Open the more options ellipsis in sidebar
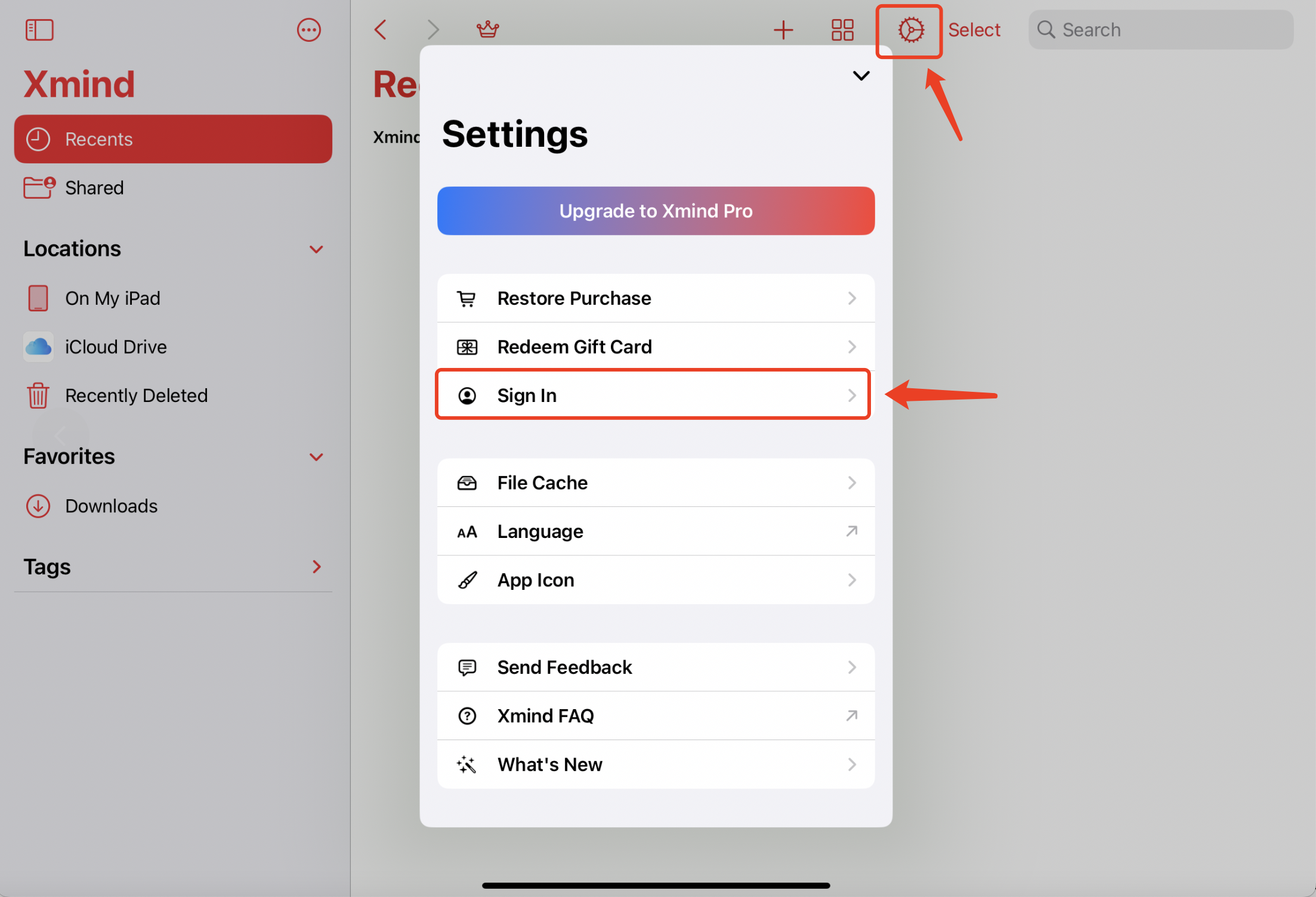This screenshot has height=897, width=1316. [308, 29]
